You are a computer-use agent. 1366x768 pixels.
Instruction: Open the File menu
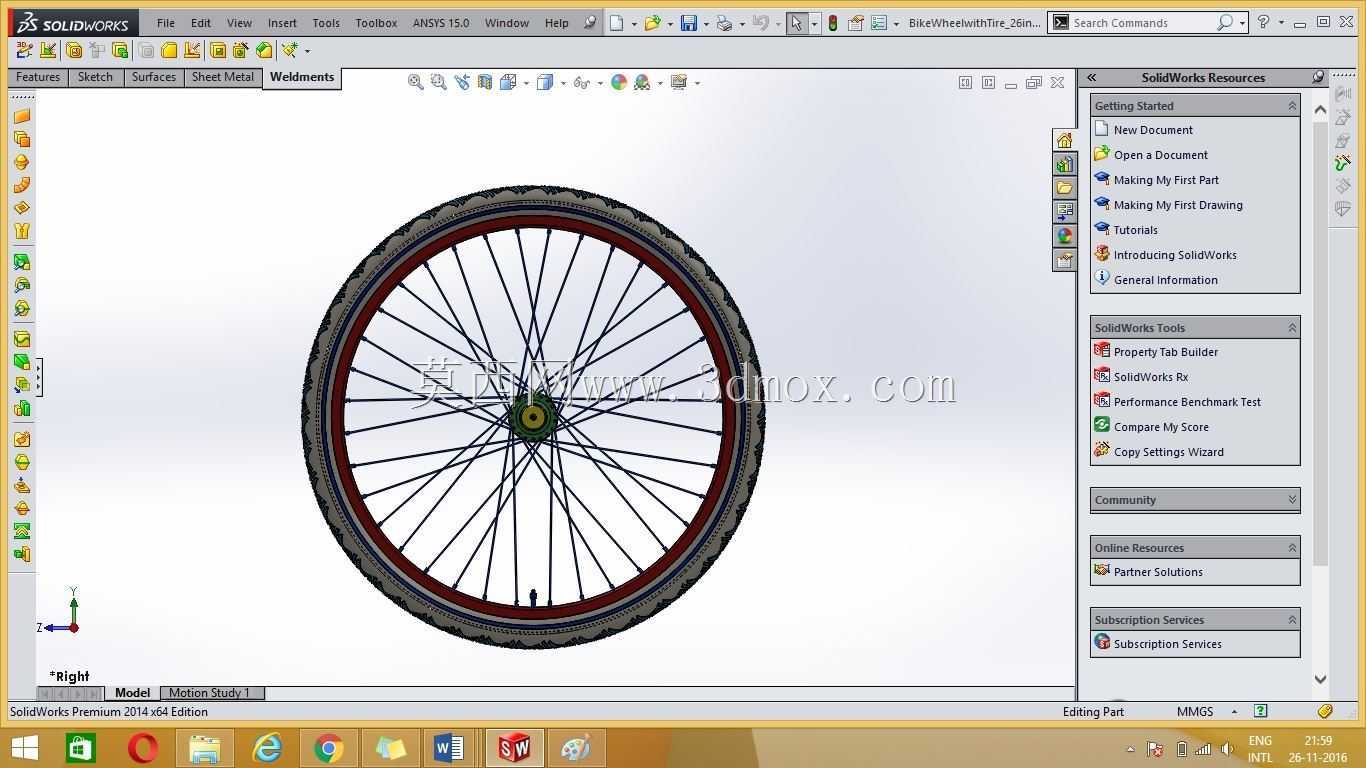tap(166, 22)
